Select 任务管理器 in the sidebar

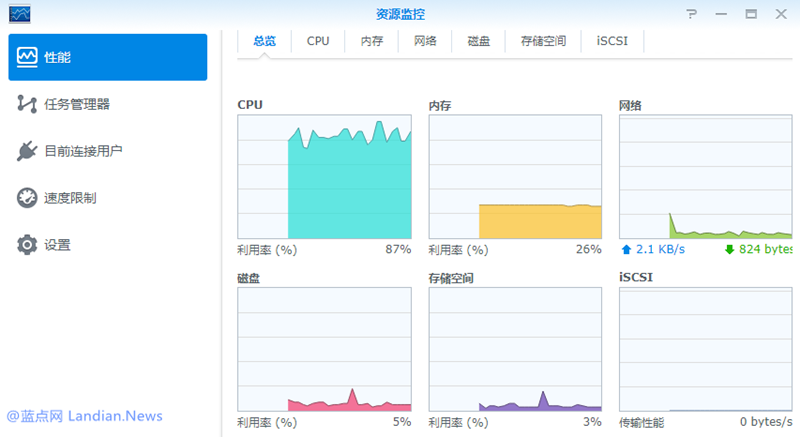(77, 104)
